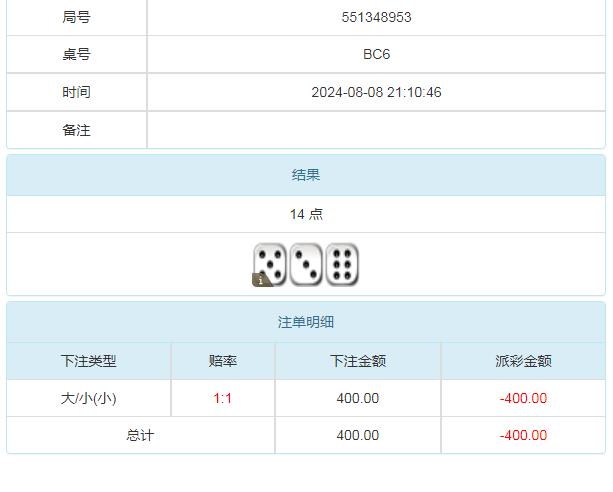Click the first die showing five

270,264
